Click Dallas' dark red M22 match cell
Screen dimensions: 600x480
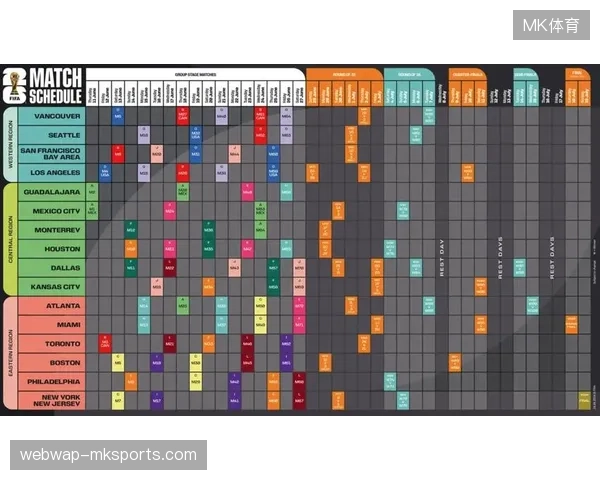[x=170, y=268]
